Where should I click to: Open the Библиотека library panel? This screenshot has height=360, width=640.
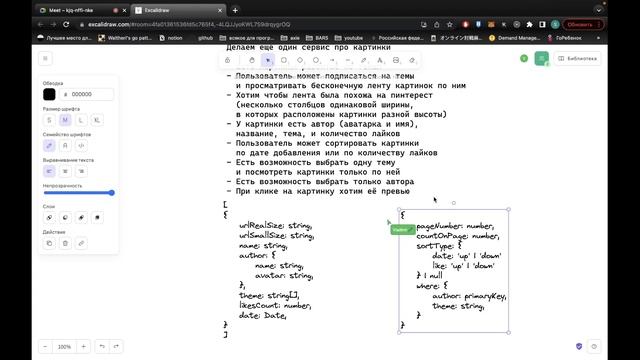tap(577, 59)
